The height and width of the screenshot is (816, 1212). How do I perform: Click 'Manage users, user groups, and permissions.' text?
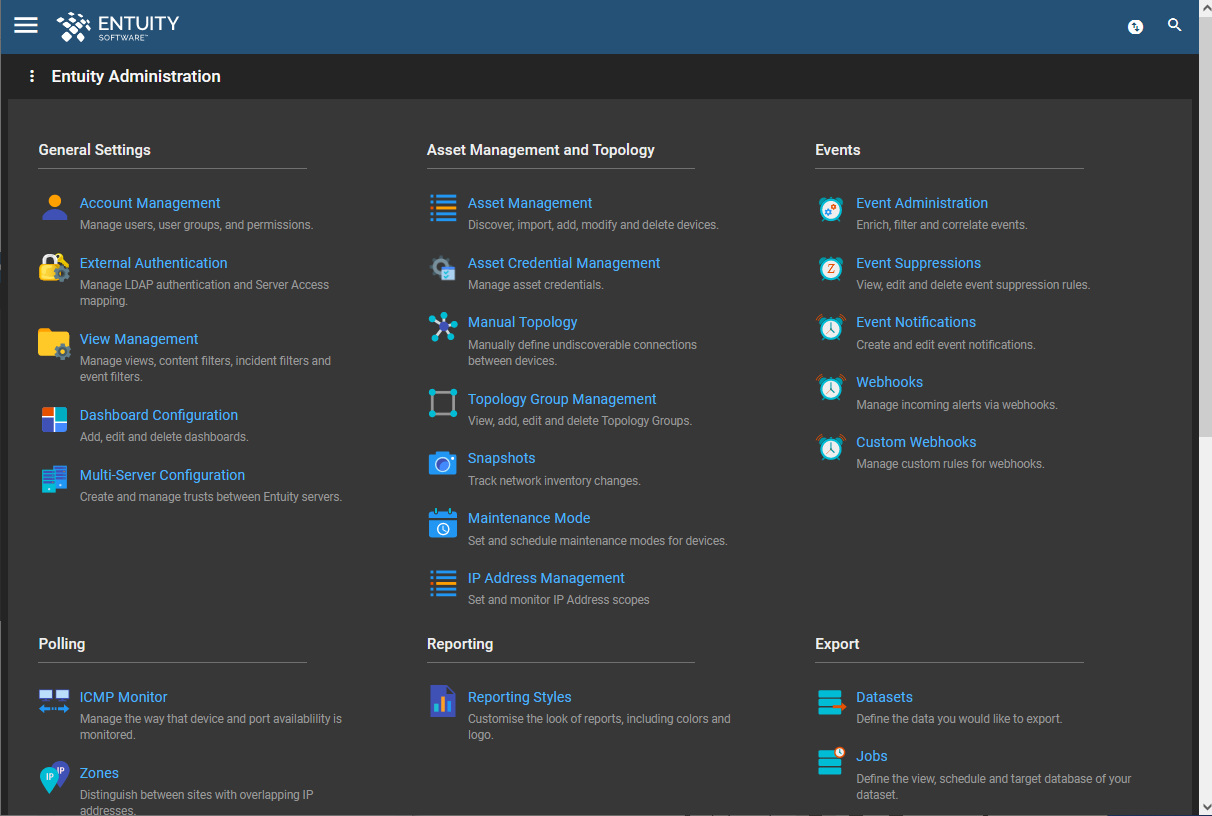(x=197, y=225)
